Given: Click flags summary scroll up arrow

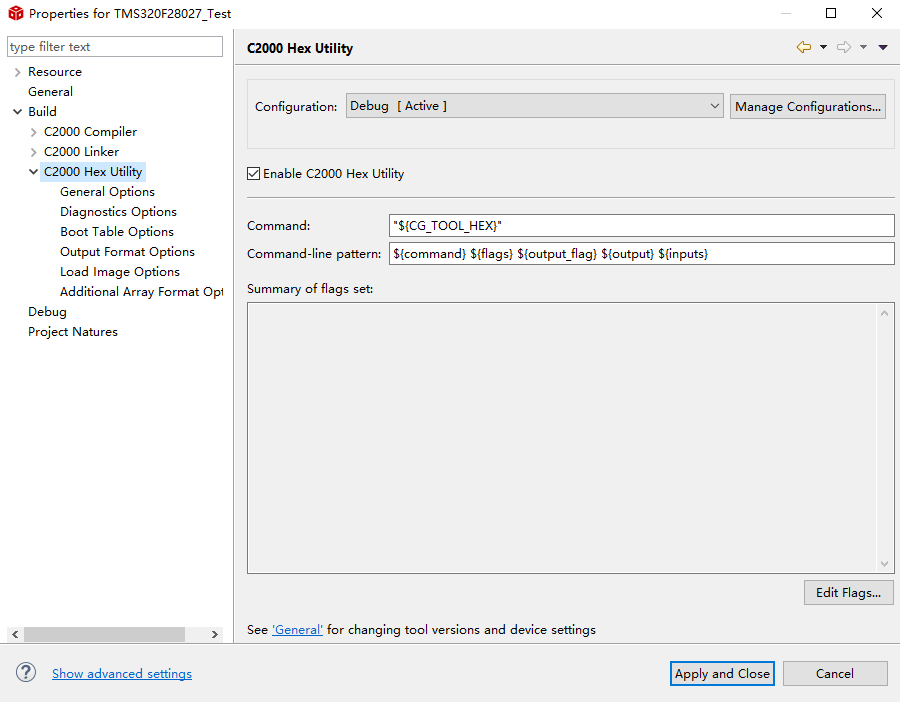Looking at the screenshot, I should coord(885,313).
